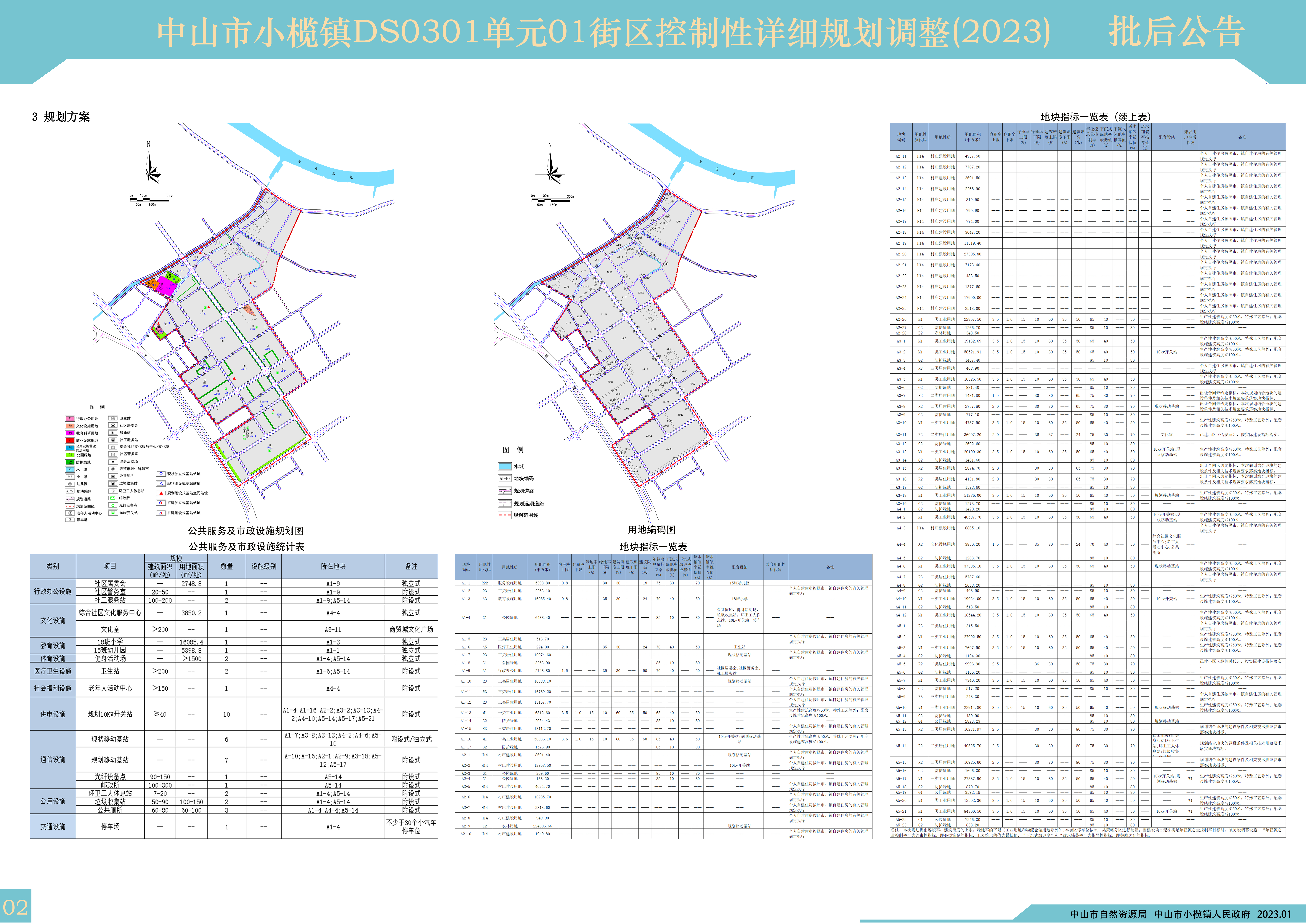Image resolution: width=1306 pixels, height=924 pixels.
Task: Click the '设施级别' column header
Action: (x=264, y=566)
